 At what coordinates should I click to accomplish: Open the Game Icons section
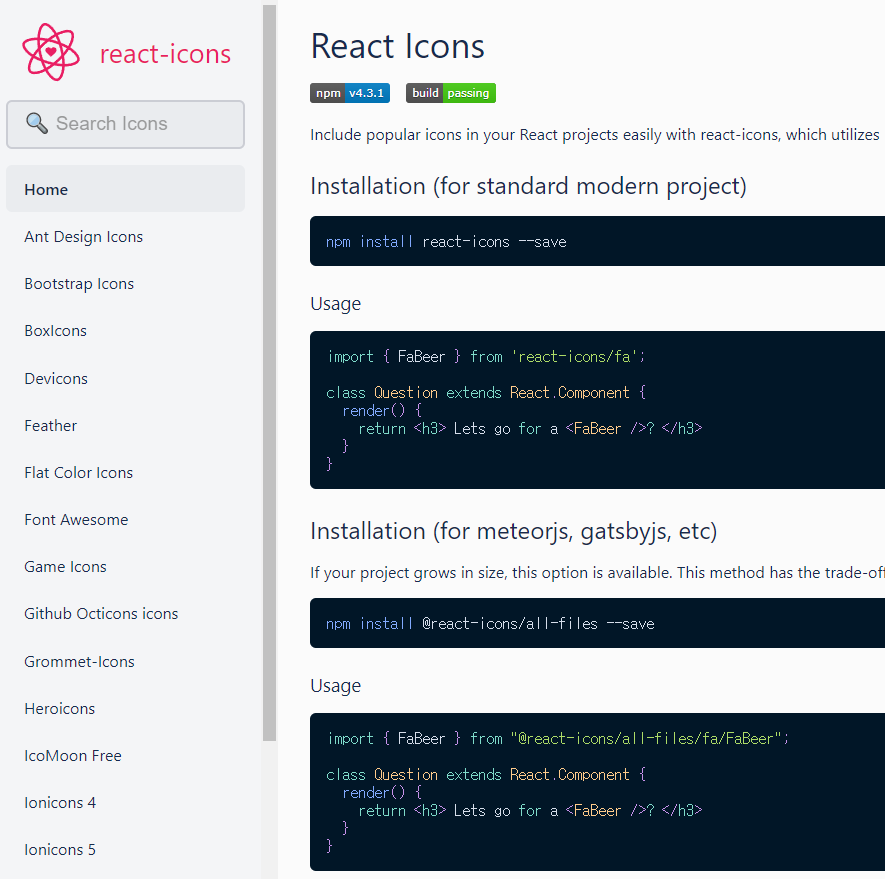64,566
